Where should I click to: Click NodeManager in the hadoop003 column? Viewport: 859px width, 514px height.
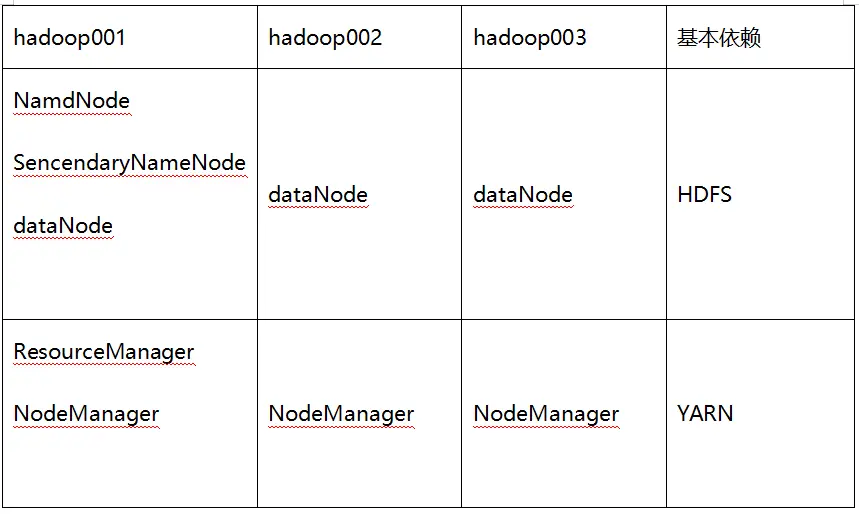546,414
